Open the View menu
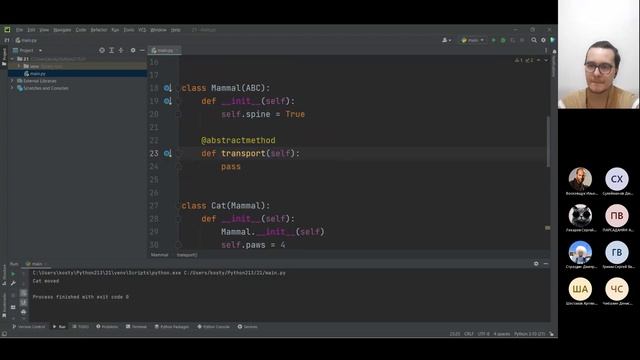The image size is (640, 360). [x=44, y=30]
